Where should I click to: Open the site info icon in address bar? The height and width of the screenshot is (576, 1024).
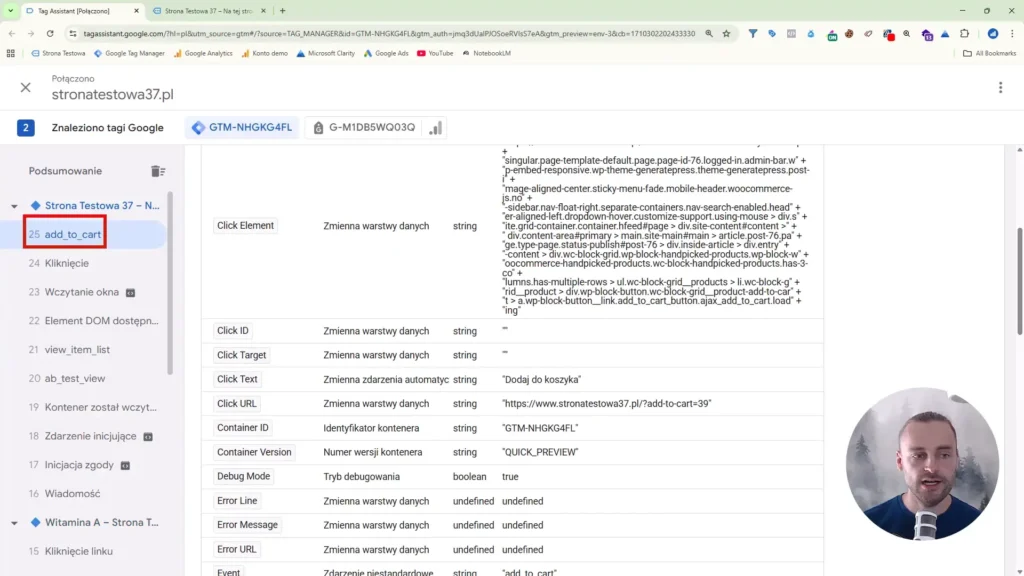pos(72,33)
